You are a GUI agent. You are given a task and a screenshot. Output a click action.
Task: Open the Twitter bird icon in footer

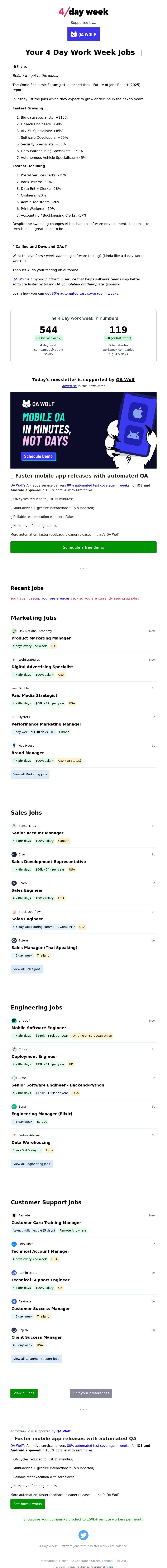point(83,1535)
